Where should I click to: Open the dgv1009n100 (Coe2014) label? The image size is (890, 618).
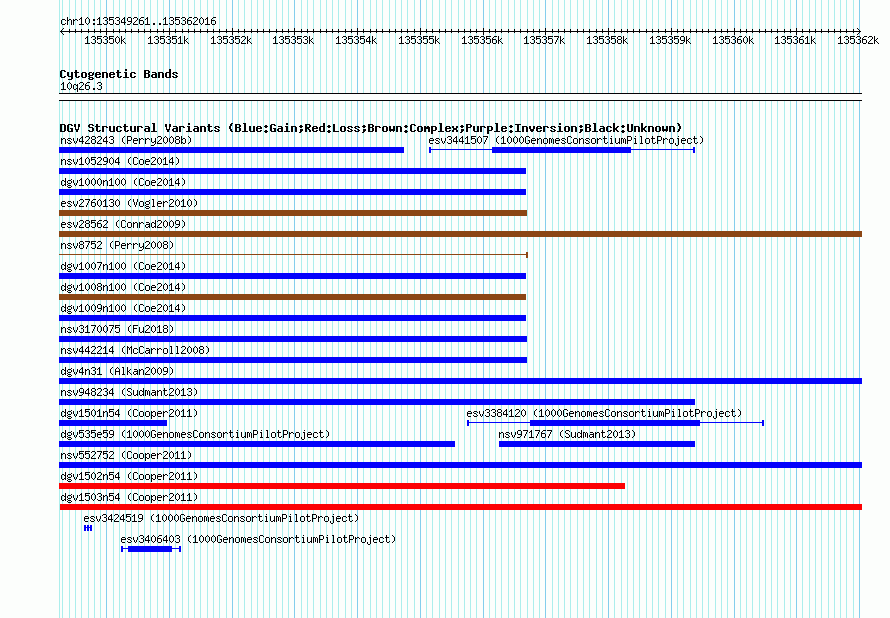tap(123, 308)
